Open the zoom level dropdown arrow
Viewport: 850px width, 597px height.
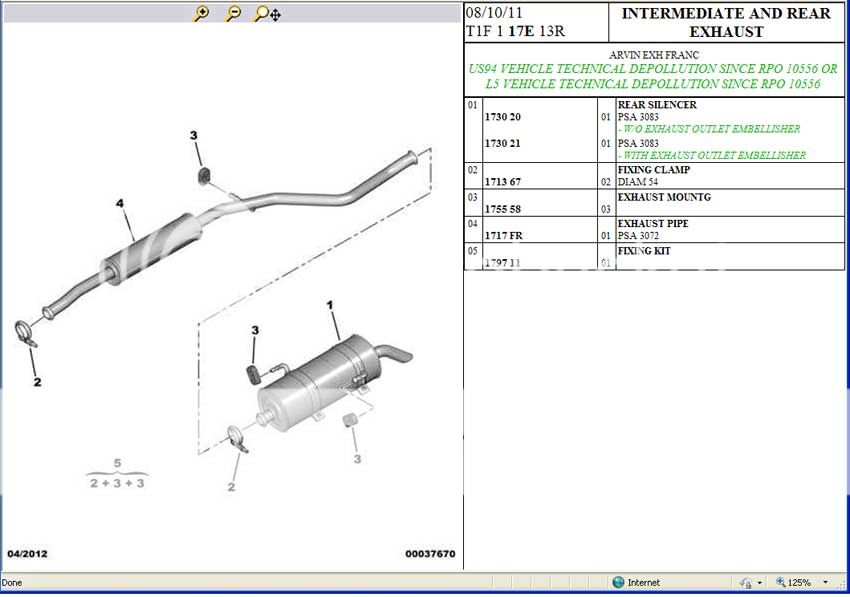(x=825, y=582)
